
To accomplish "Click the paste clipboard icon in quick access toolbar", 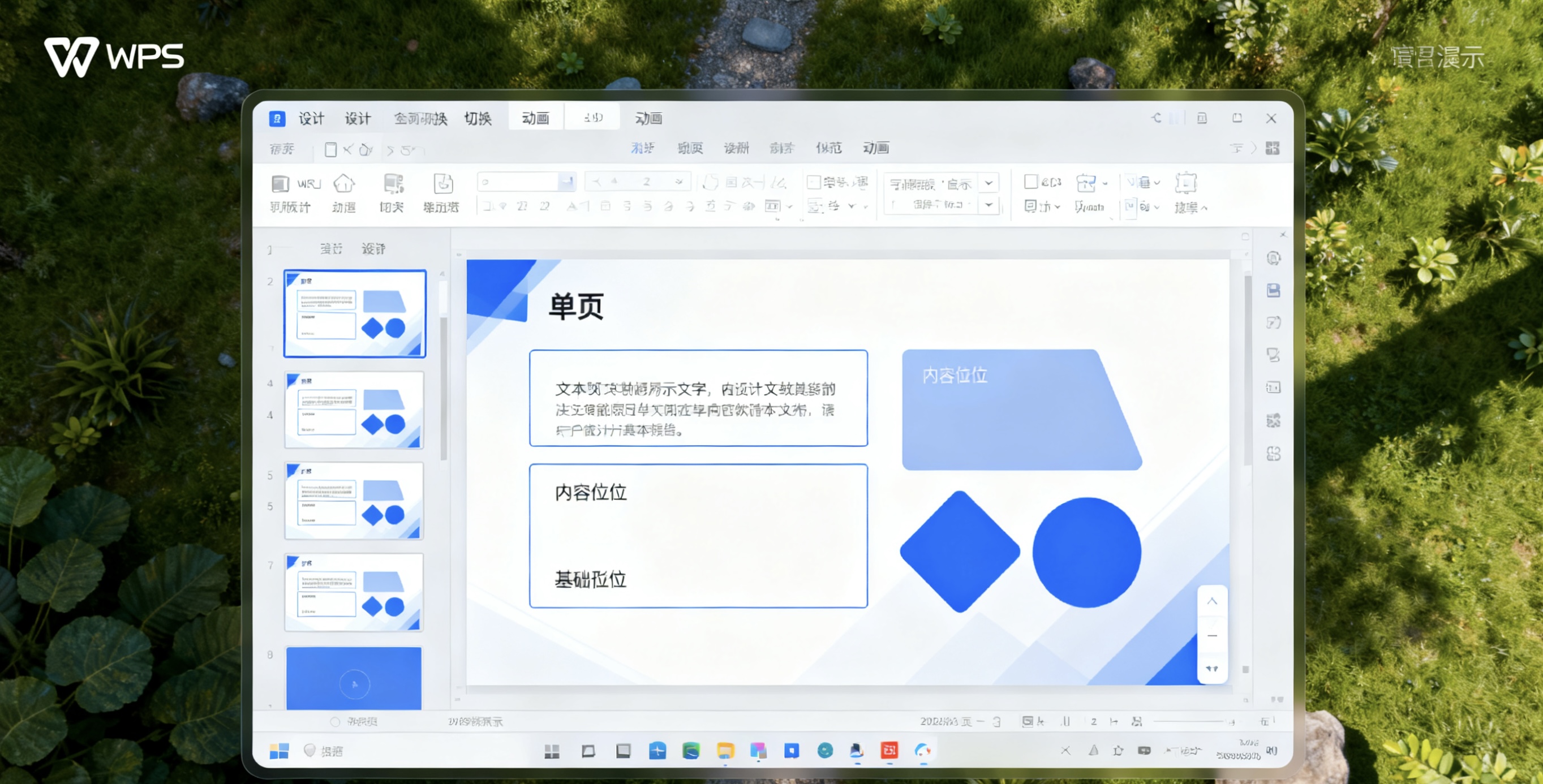I will 331,150.
